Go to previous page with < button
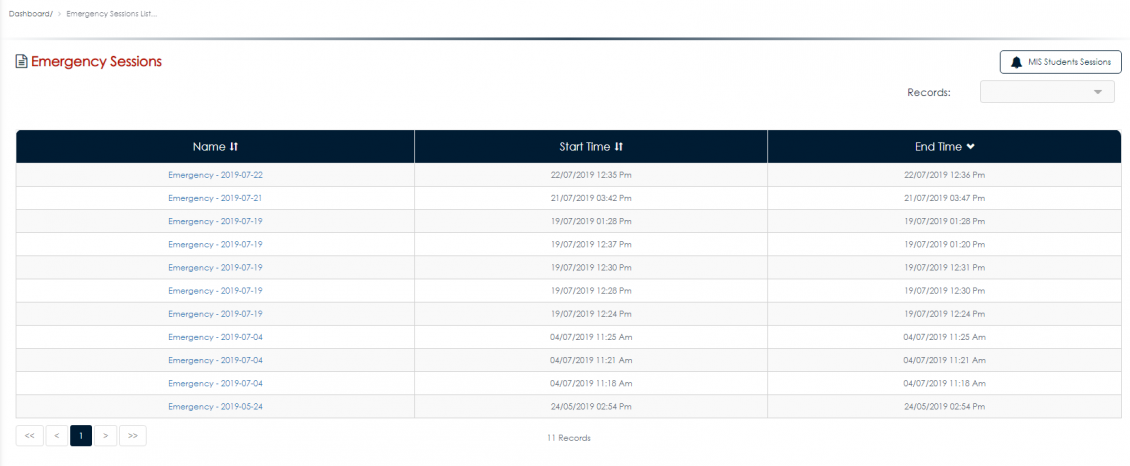This screenshot has width=1130, height=466. 57,436
